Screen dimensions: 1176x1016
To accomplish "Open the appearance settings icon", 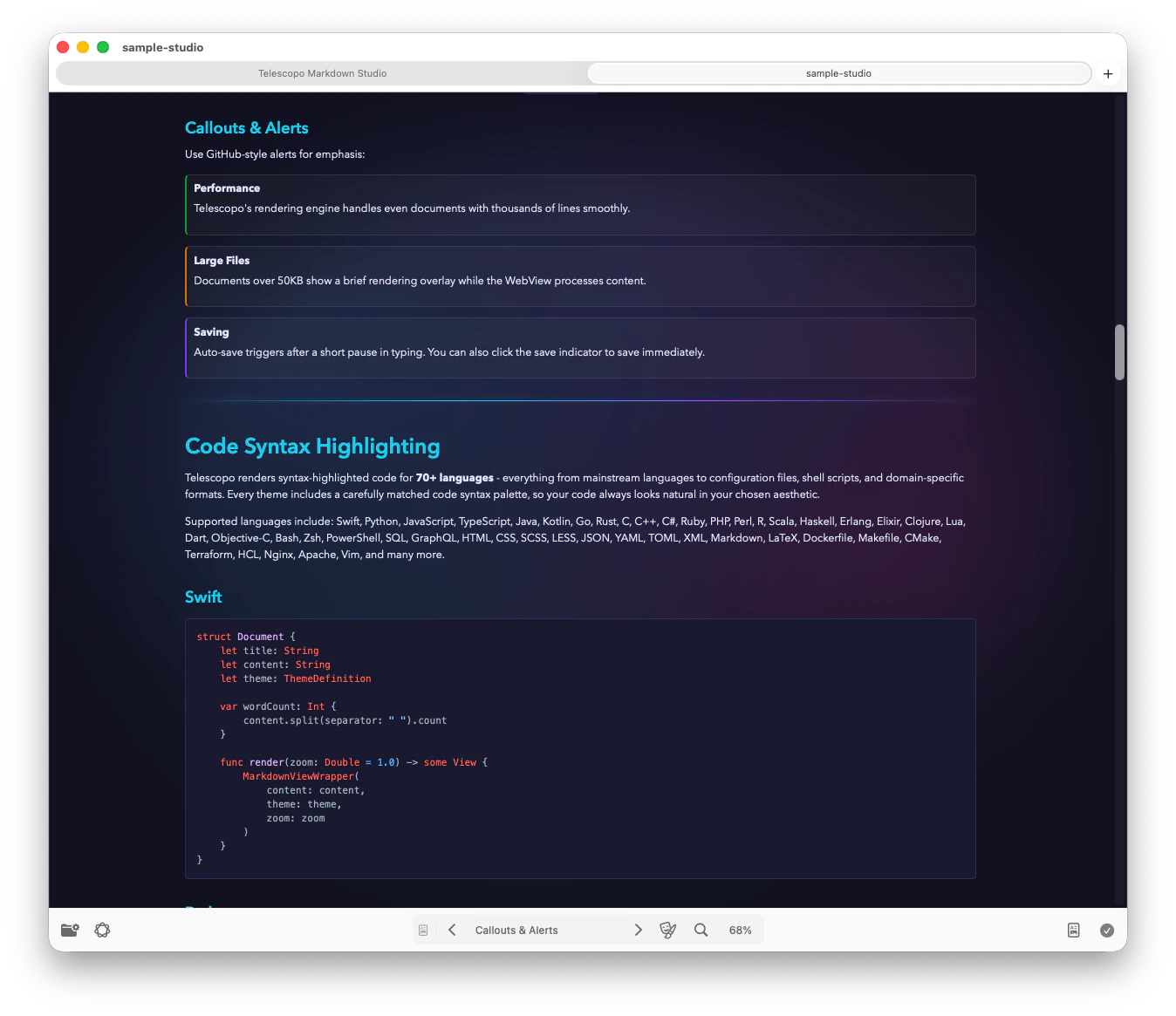I will [x=103, y=930].
